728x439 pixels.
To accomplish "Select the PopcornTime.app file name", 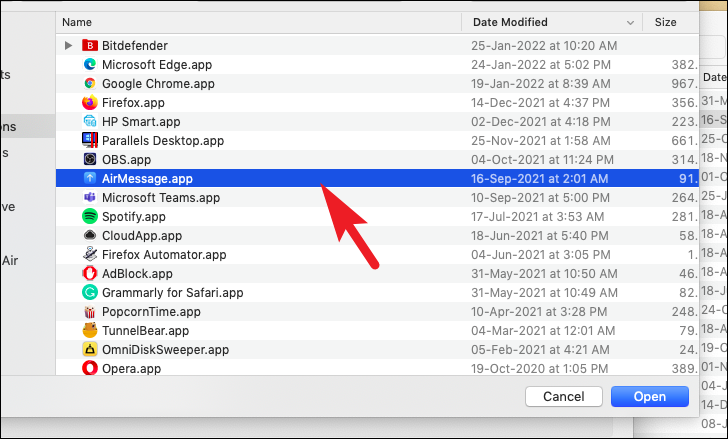I will 151,312.
